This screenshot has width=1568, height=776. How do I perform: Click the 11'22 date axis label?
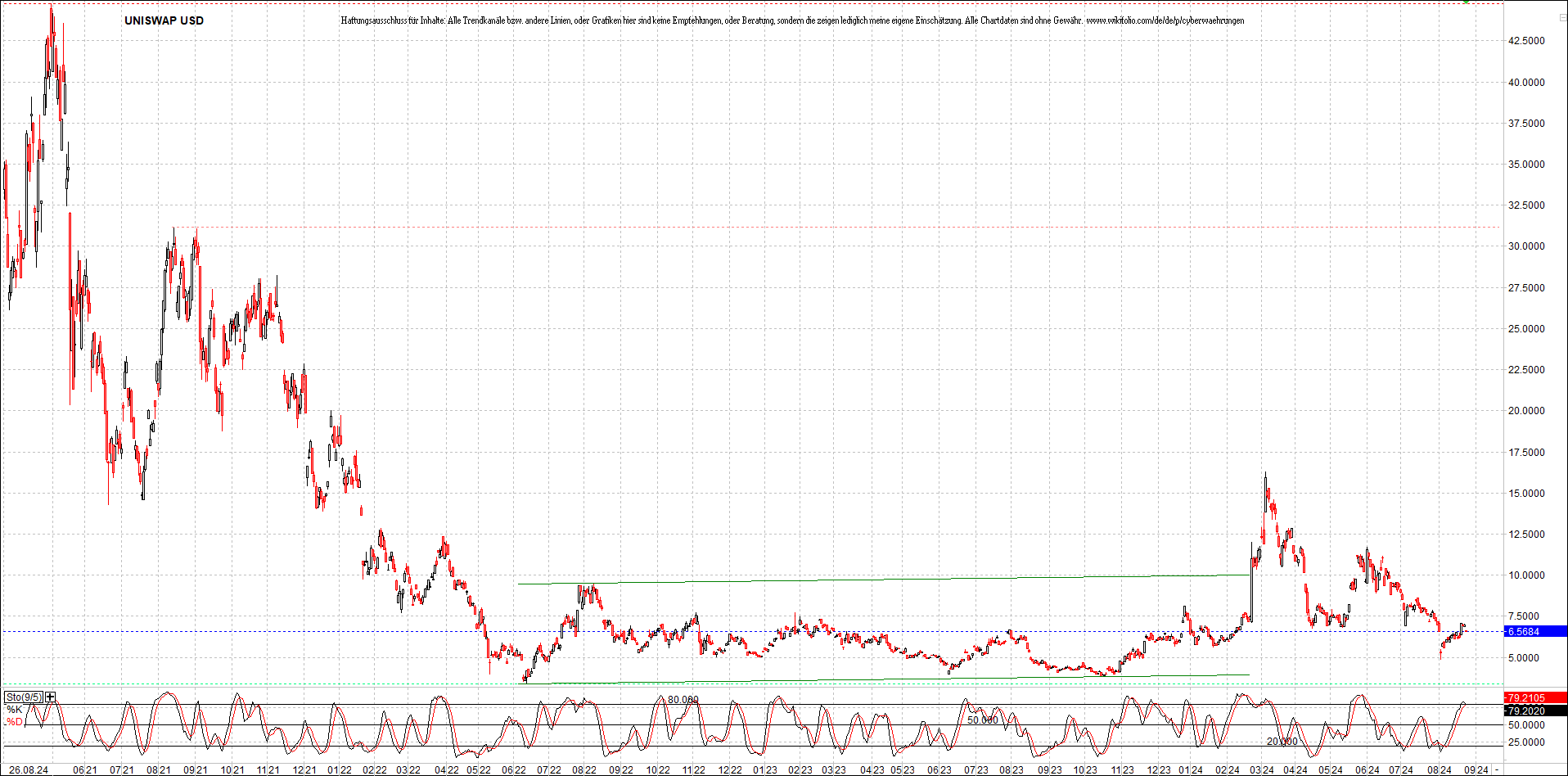(694, 770)
